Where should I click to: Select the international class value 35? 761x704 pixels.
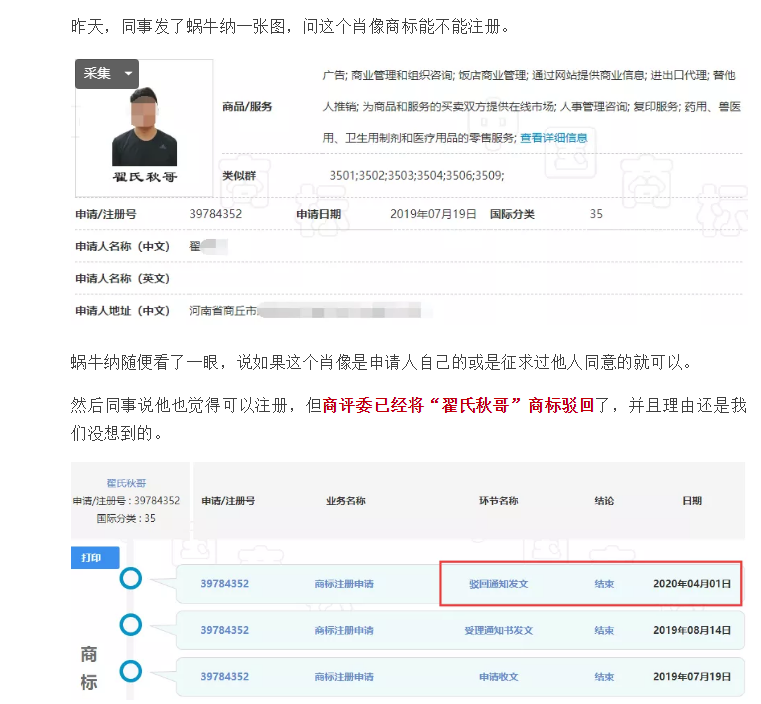click(x=596, y=214)
